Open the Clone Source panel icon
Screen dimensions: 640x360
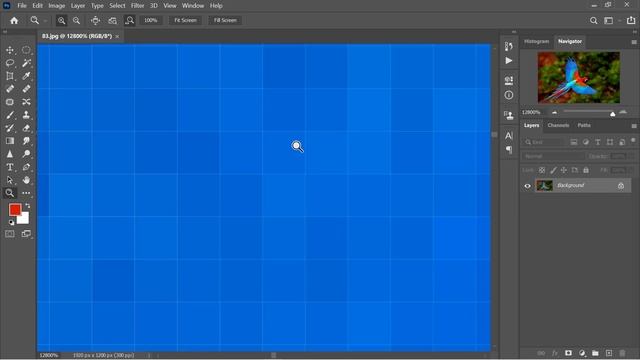point(509,115)
